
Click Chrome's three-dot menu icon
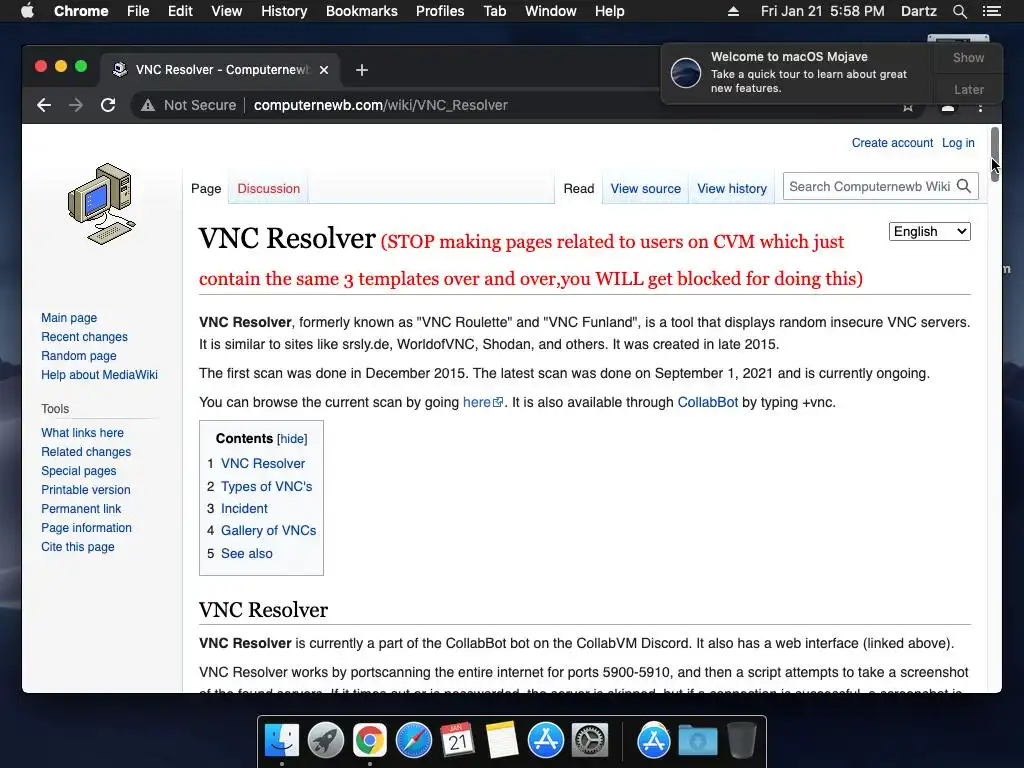(x=980, y=106)
